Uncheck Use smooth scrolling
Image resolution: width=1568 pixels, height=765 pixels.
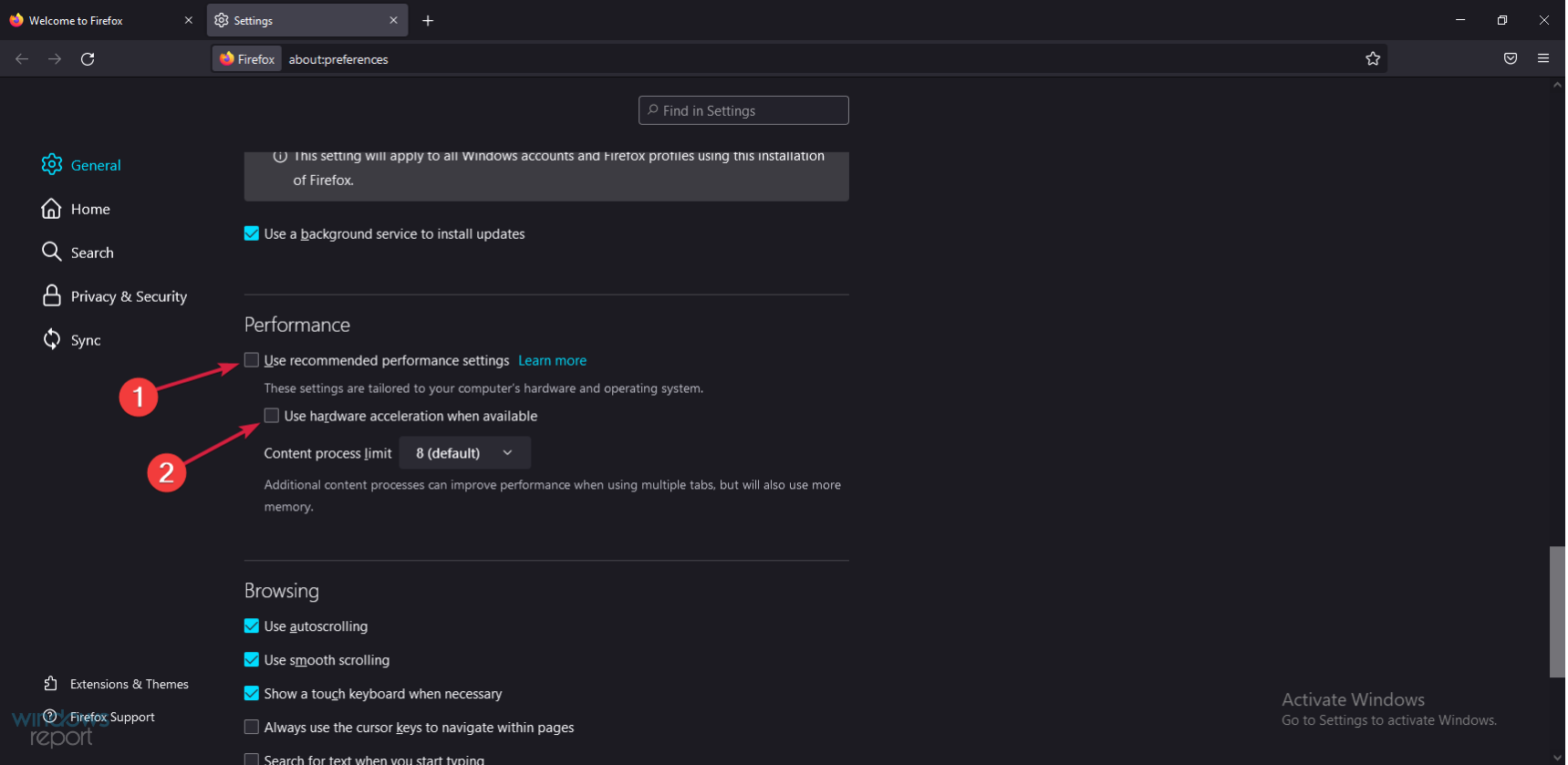point(252,660)
